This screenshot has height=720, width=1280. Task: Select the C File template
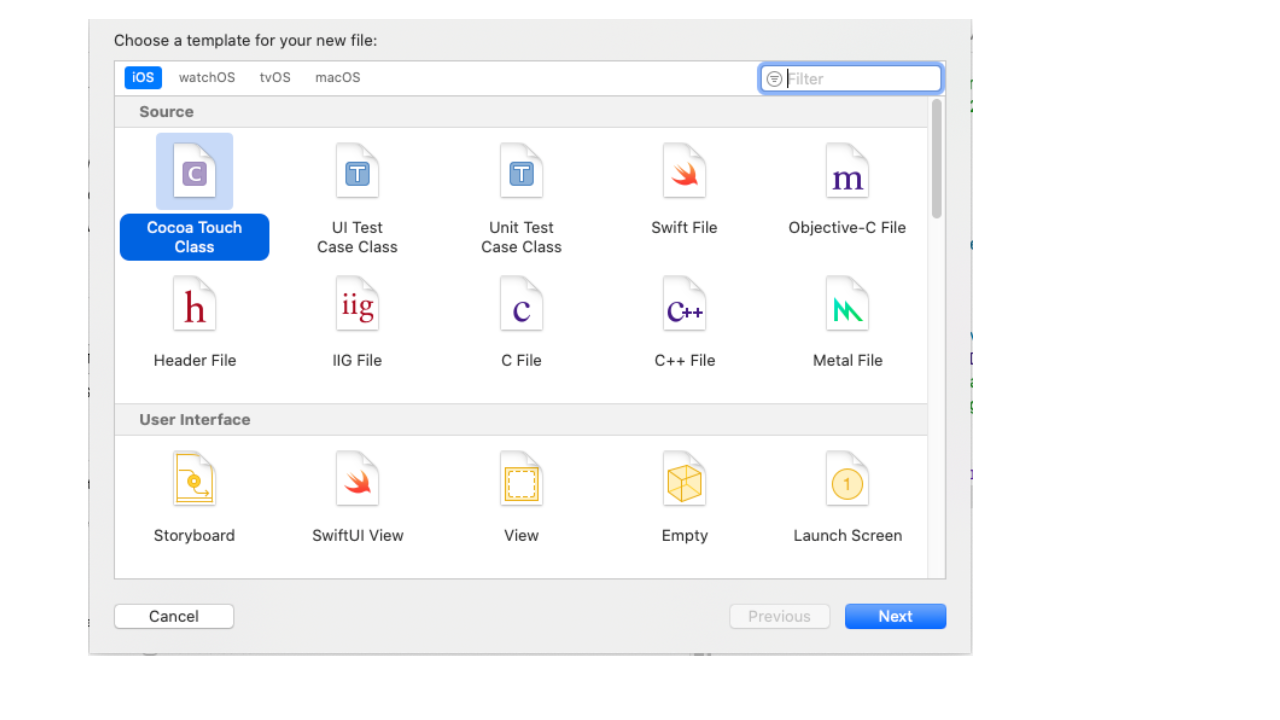(521, 305)
